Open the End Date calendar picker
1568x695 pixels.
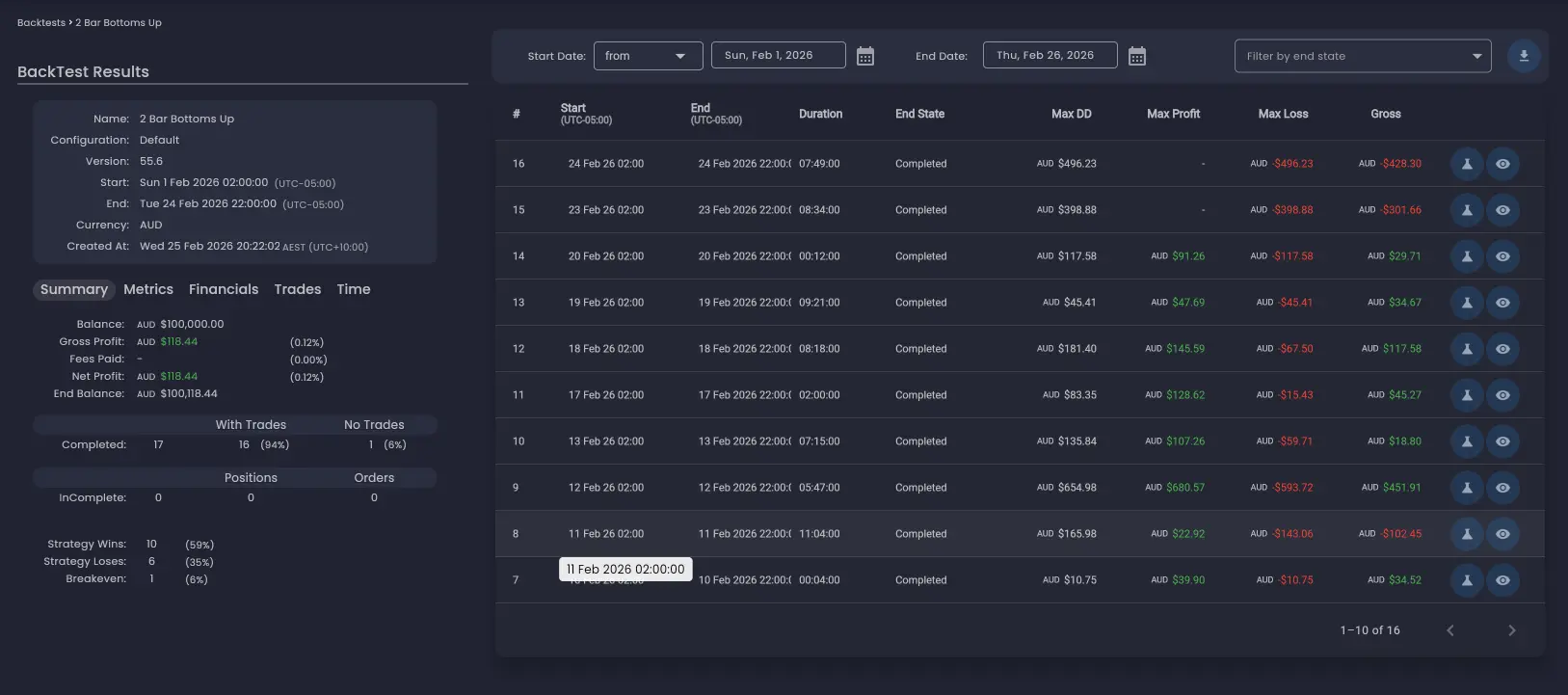[1137, 56]
